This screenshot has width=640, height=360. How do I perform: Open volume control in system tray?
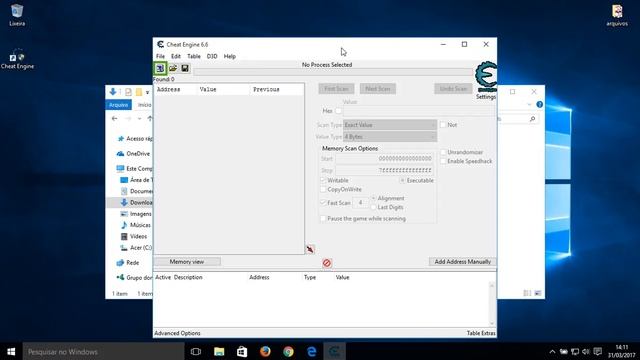coord(586,351)
